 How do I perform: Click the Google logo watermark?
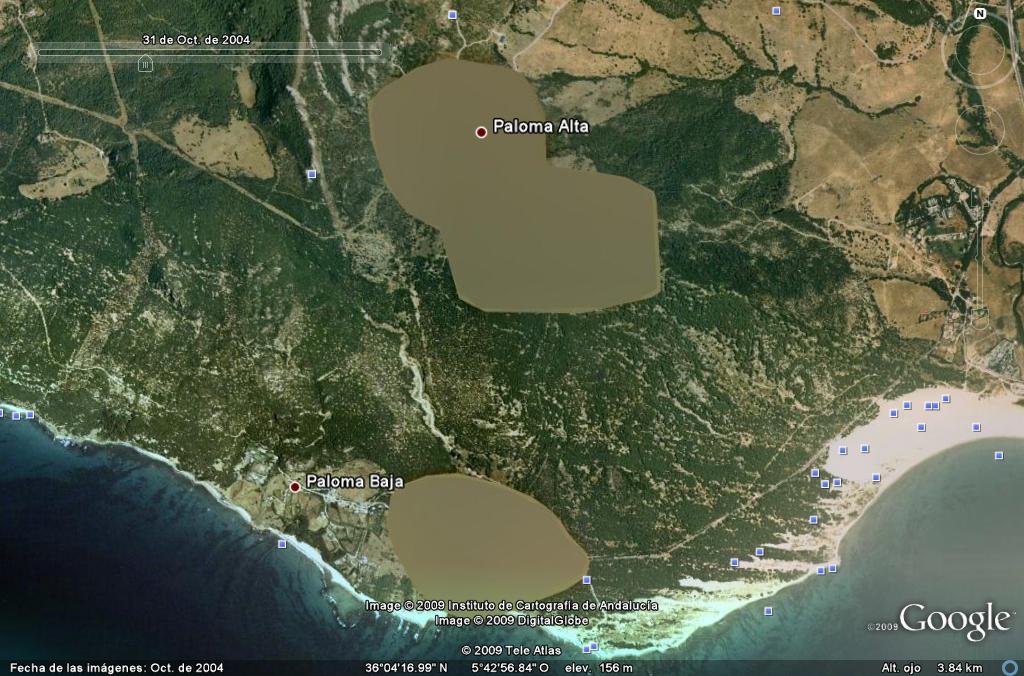tap(954, 621)
